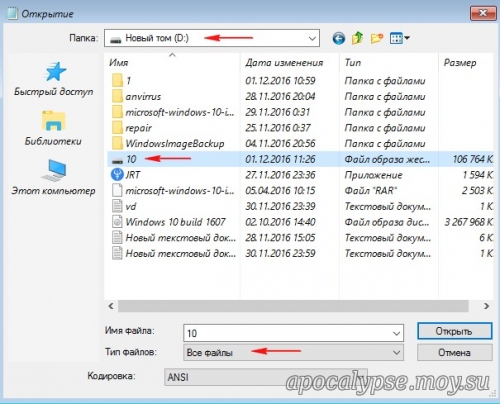
Task: Select the 10 disk image file
Action: pos(300,159)
